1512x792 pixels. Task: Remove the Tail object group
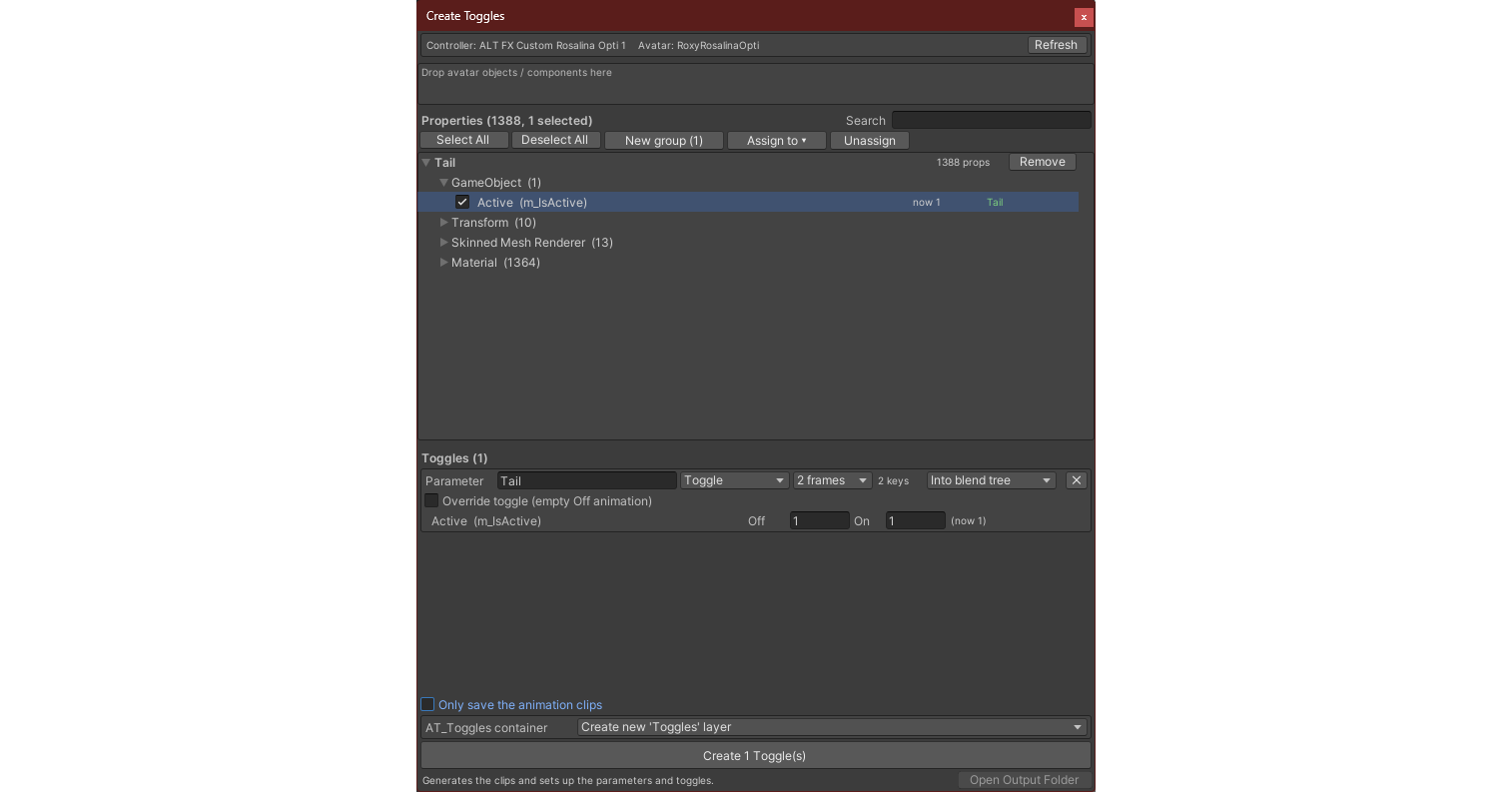[1043, 162]
